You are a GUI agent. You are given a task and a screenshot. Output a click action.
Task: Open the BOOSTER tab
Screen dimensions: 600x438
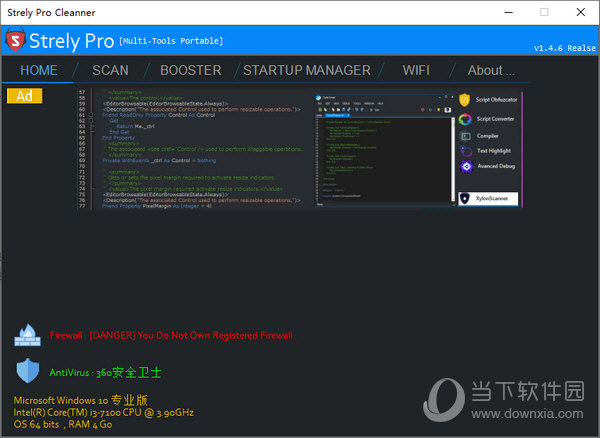[x=191, y=70]
